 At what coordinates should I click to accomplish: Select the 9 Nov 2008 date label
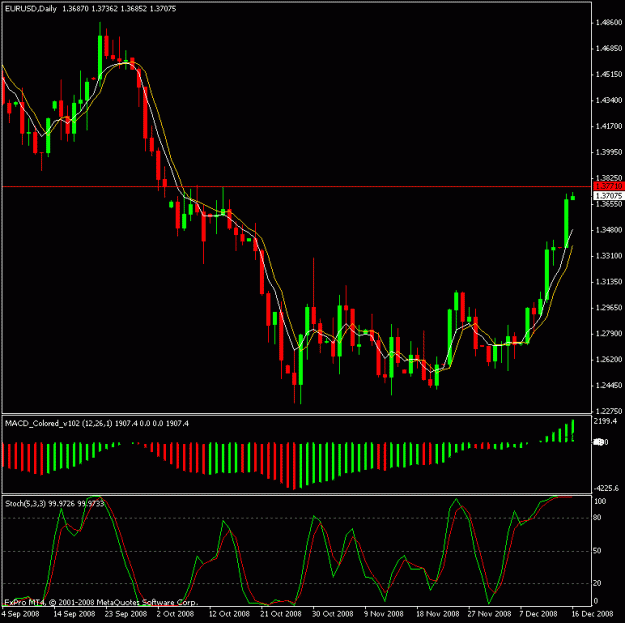pyautogui.click(x=384, y=614)
